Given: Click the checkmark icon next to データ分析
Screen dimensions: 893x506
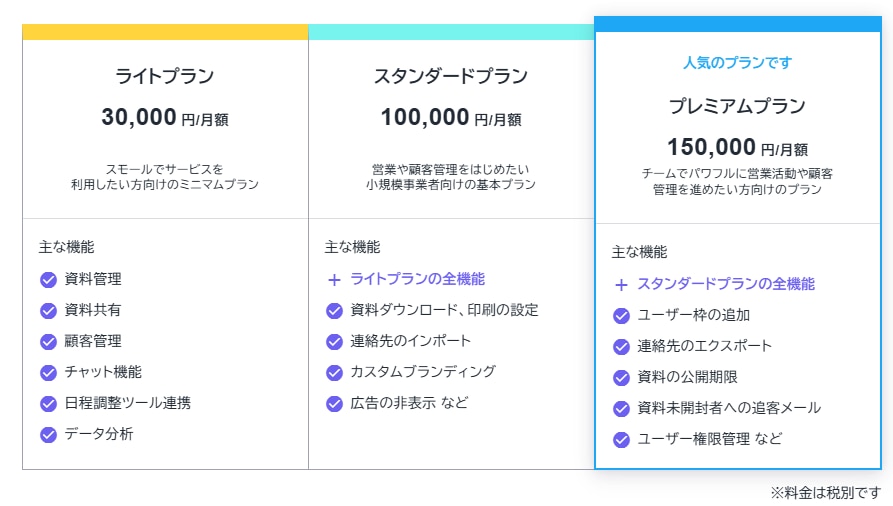Looking at the screenshot, I should pos(48,434).
